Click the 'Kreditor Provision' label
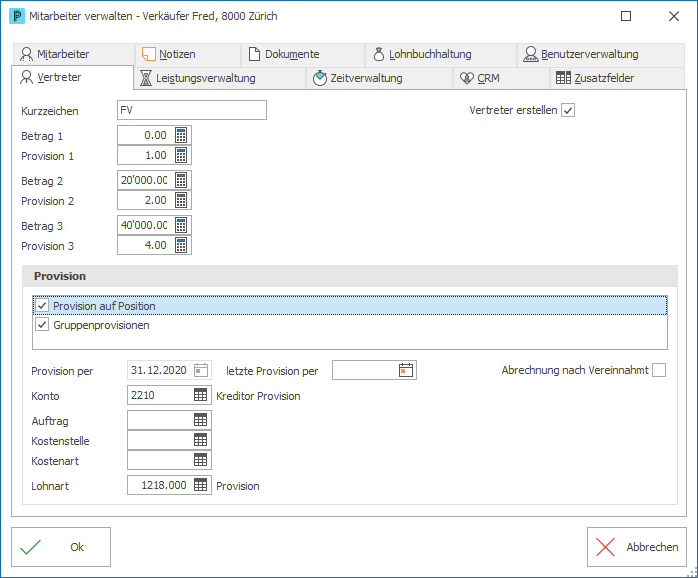698x578 pixels. click(x=258, y=396)
